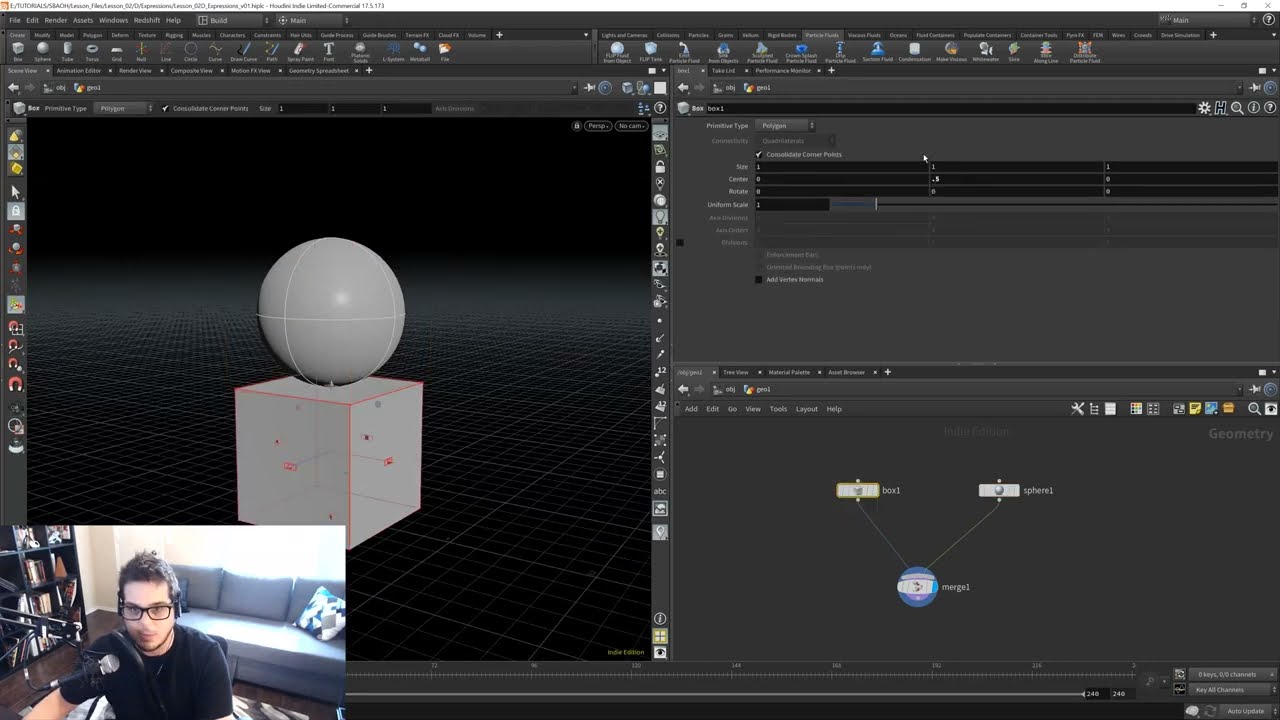Viewport: 1280px width, 720px height.
Task: Open the Persp viewport menu
Action: pos(598,126)
